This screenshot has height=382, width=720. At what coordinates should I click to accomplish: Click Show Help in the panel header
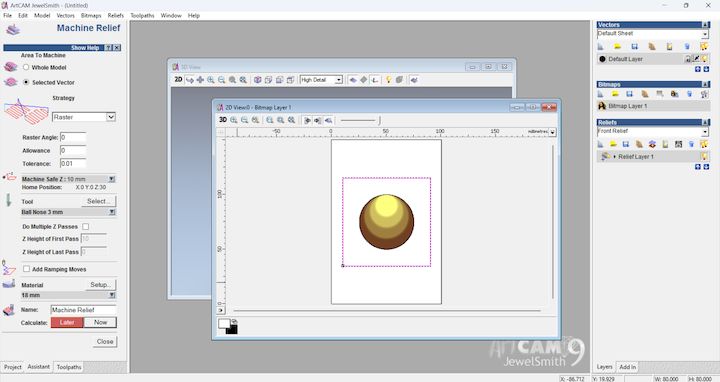pyautogui.click(x=85, y=47)
